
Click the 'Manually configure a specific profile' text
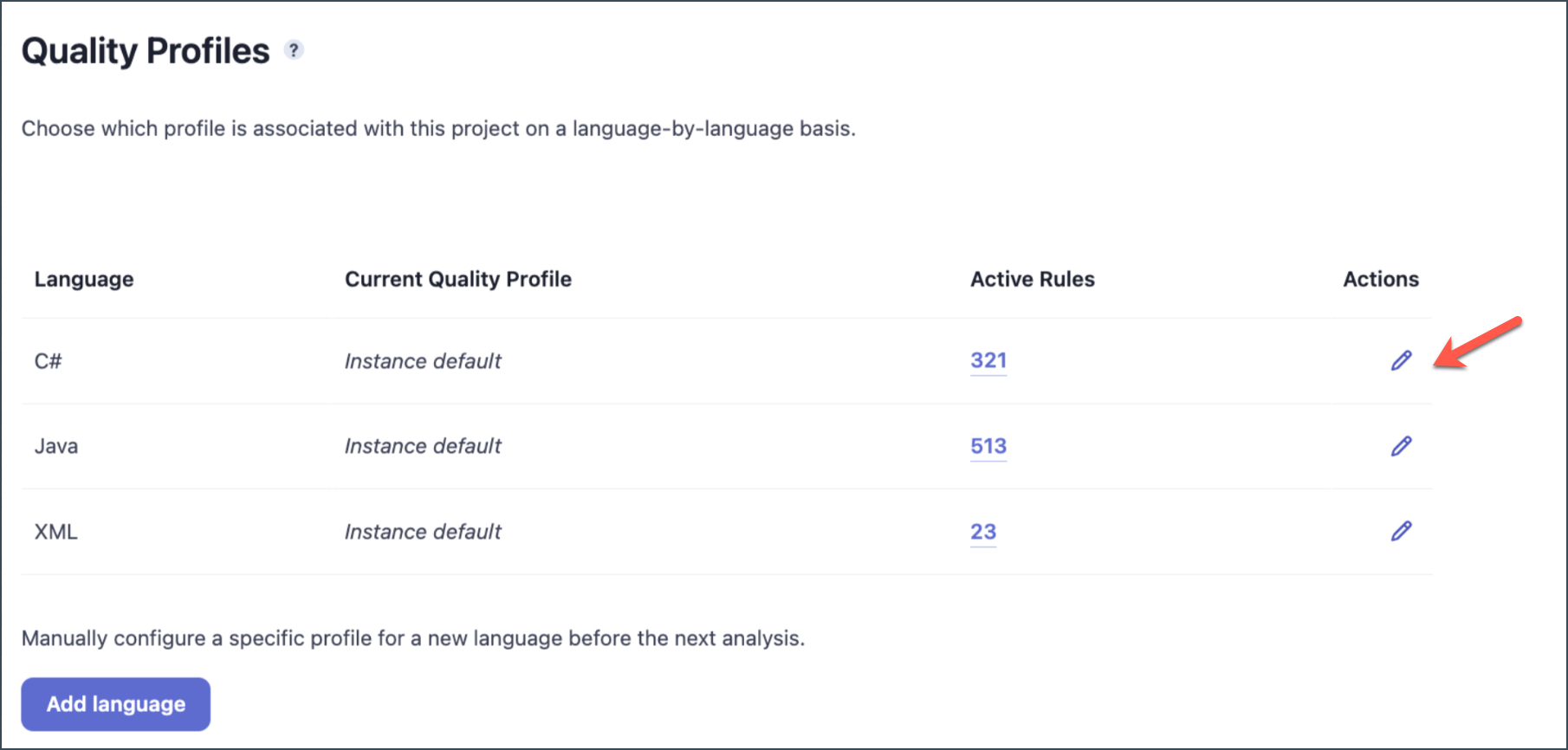pyautogui.click(x=412, y=638)
